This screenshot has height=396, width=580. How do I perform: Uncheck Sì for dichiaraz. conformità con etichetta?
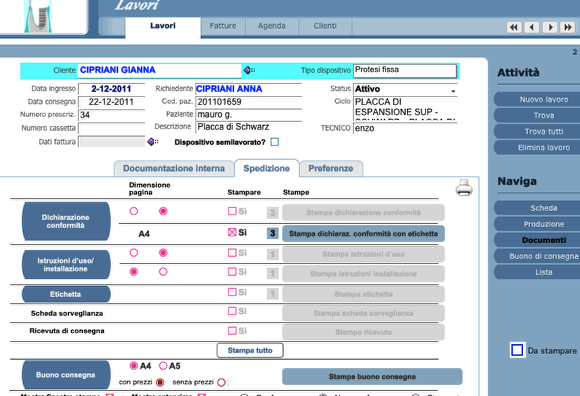(232, 232)
